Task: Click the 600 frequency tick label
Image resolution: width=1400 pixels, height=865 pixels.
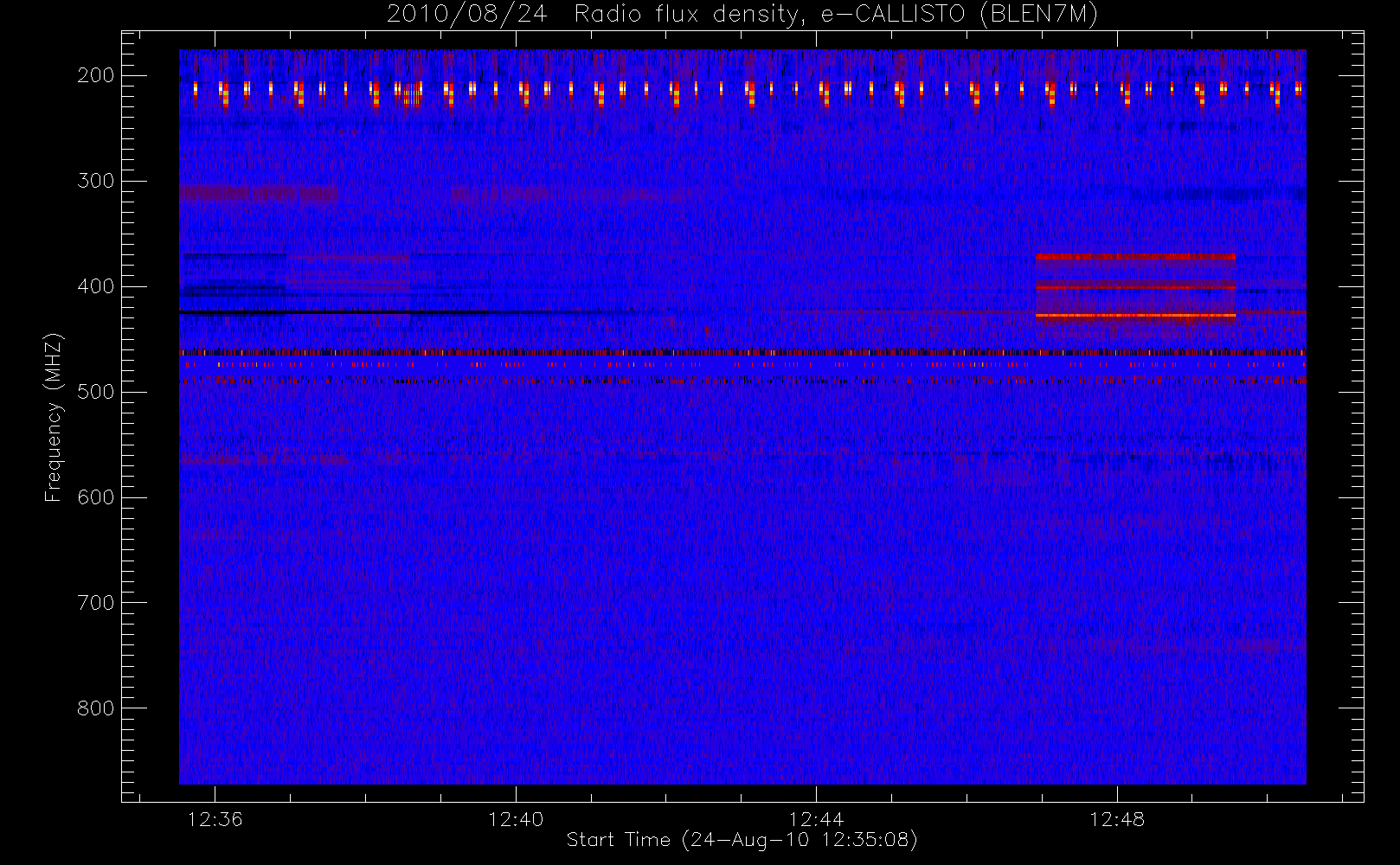Action: tap(95, 497)
